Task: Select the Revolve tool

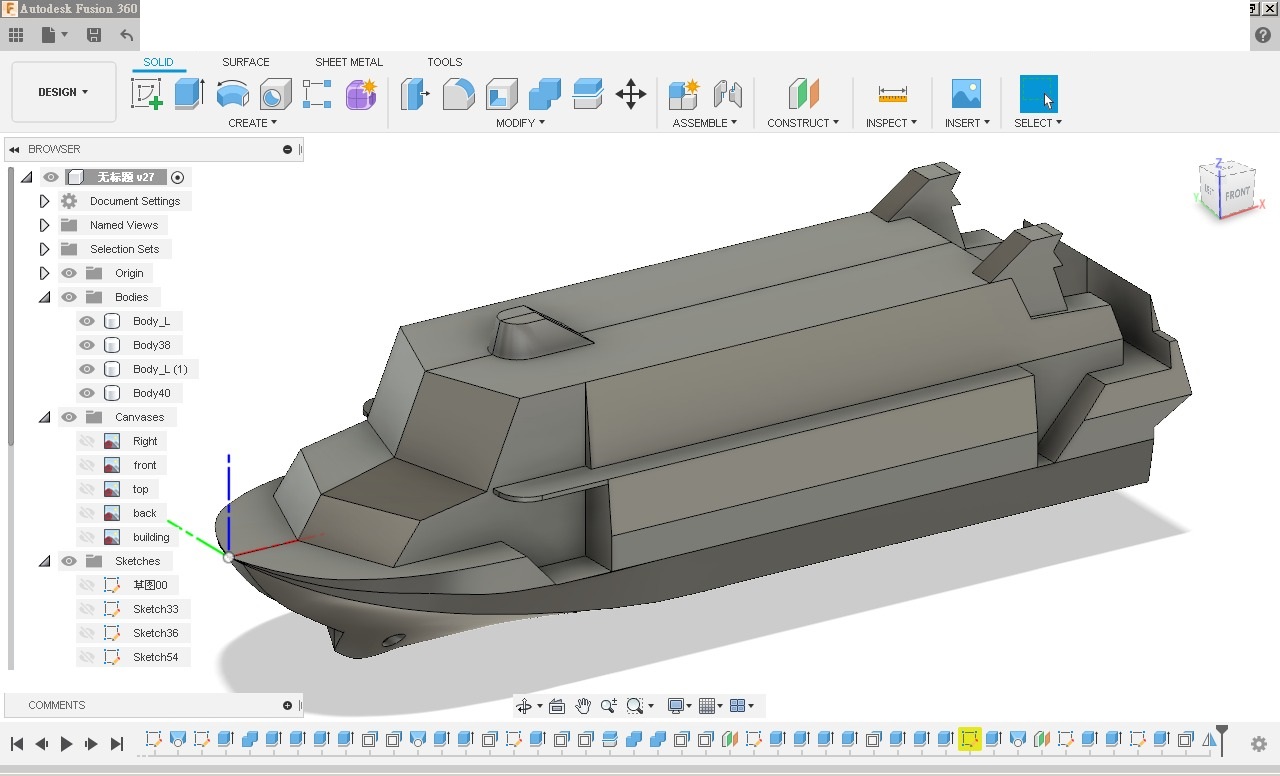Action: click(232, 94)
